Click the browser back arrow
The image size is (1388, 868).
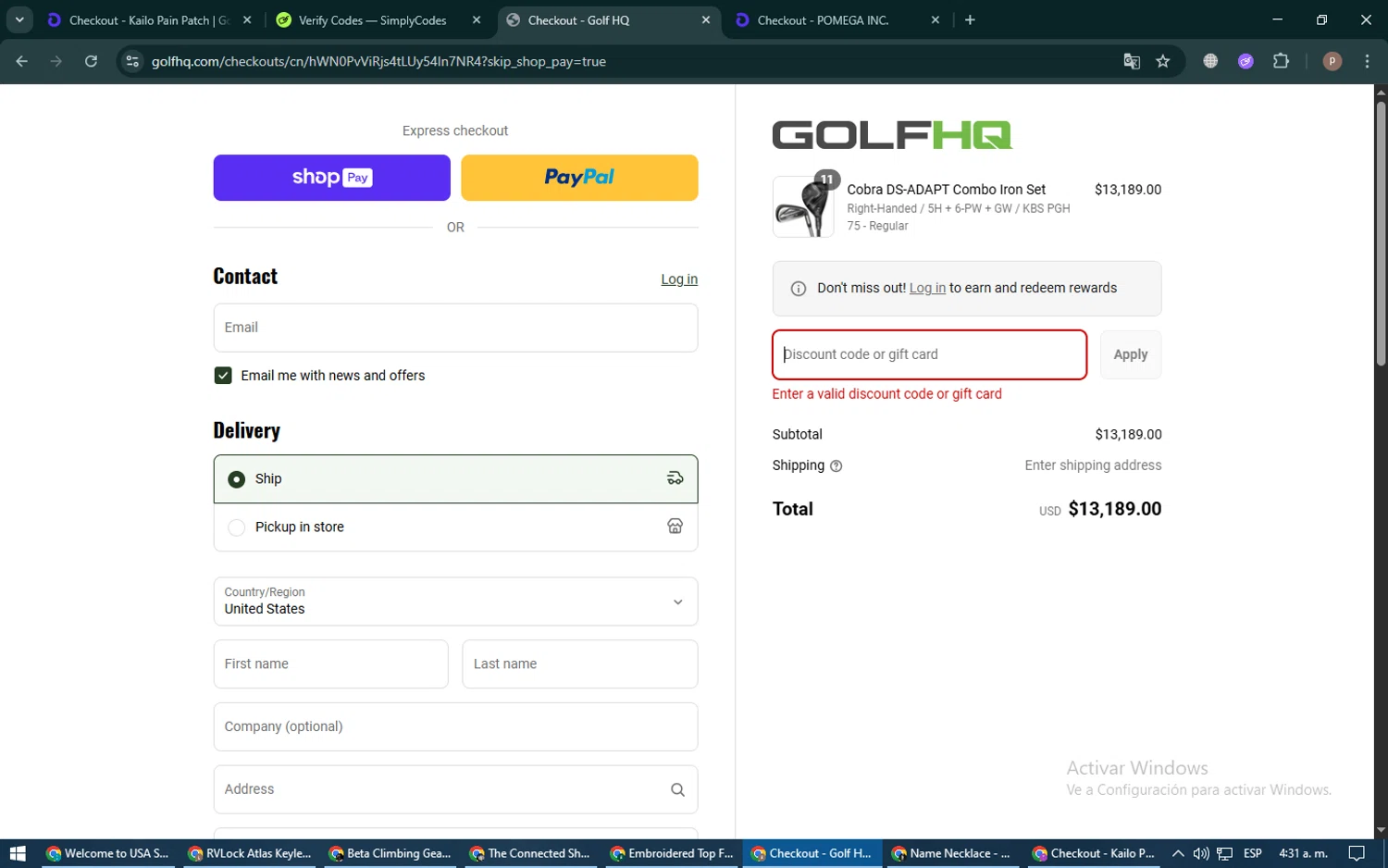click(x=22, y=61)
